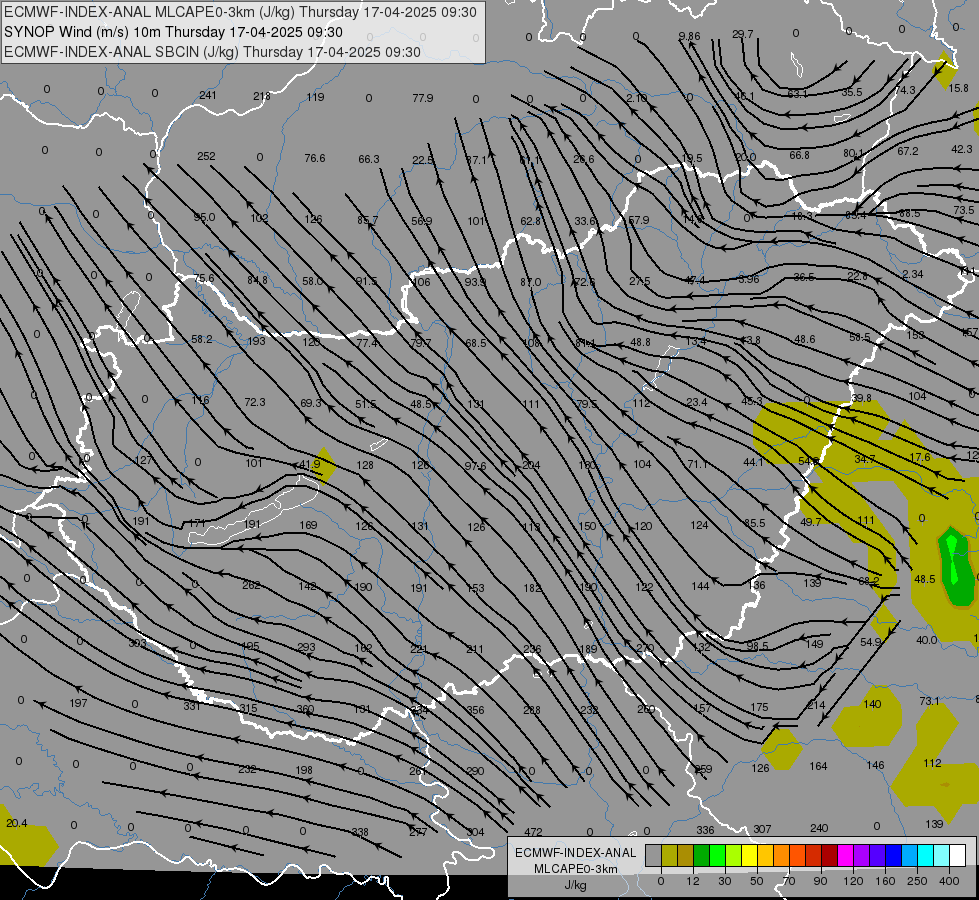This screenshot has height=900, width=979.
Task: Click the SYNOP Wind 10m header line
Action: click(173, 32)
